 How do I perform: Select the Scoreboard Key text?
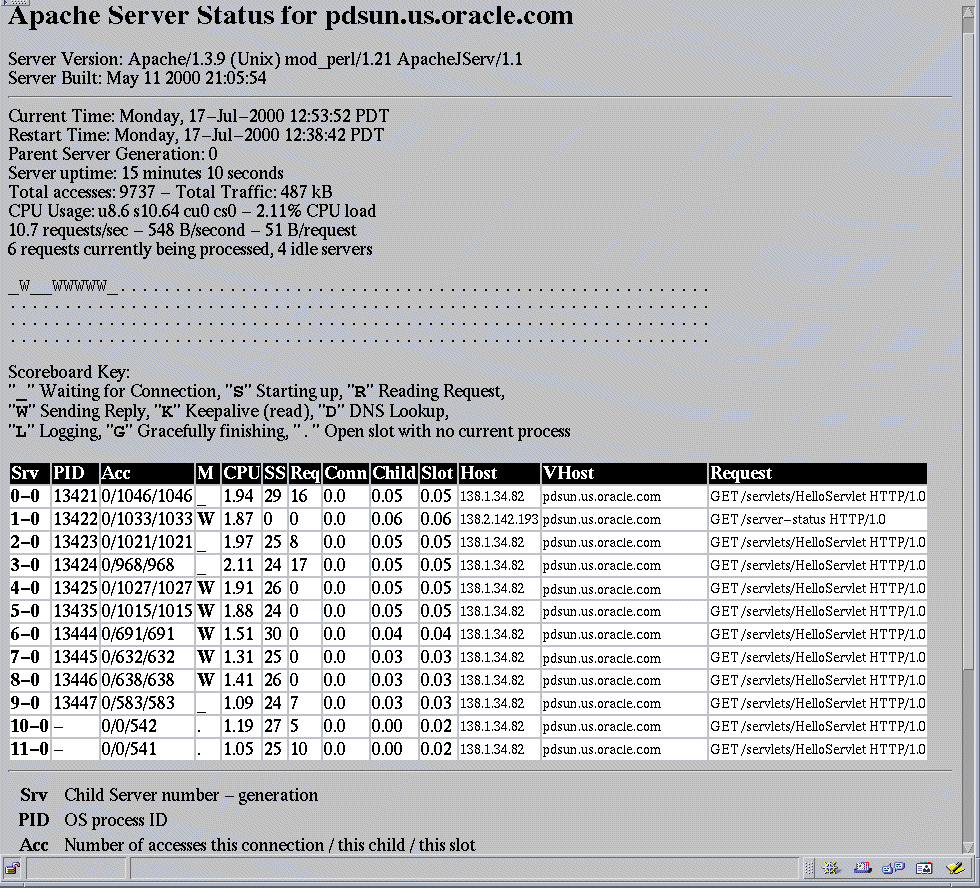[69, 371]
